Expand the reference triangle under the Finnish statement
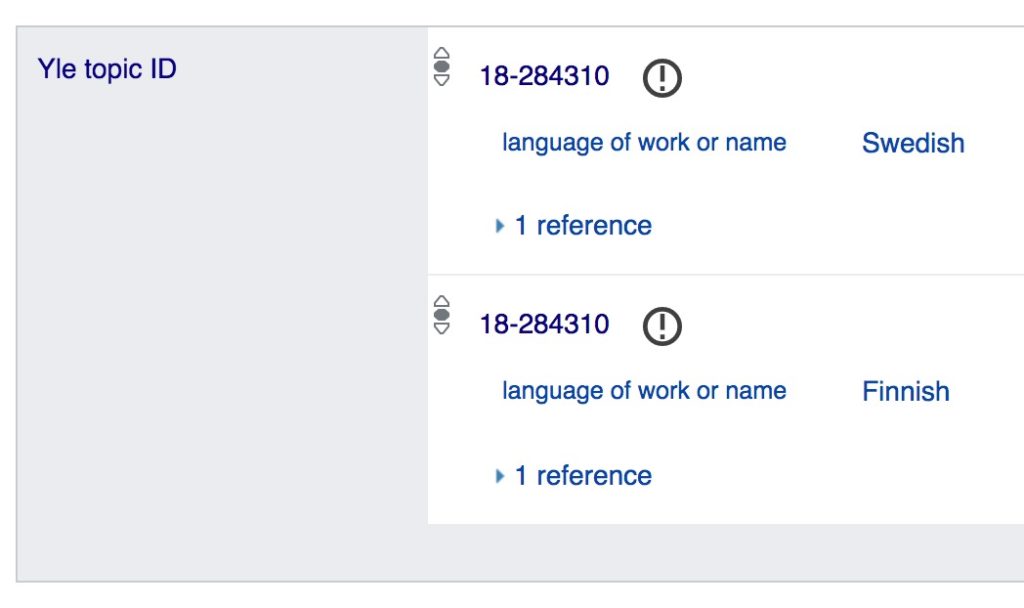This screenshot has width=1024, height=608. (x=500, y=476)
